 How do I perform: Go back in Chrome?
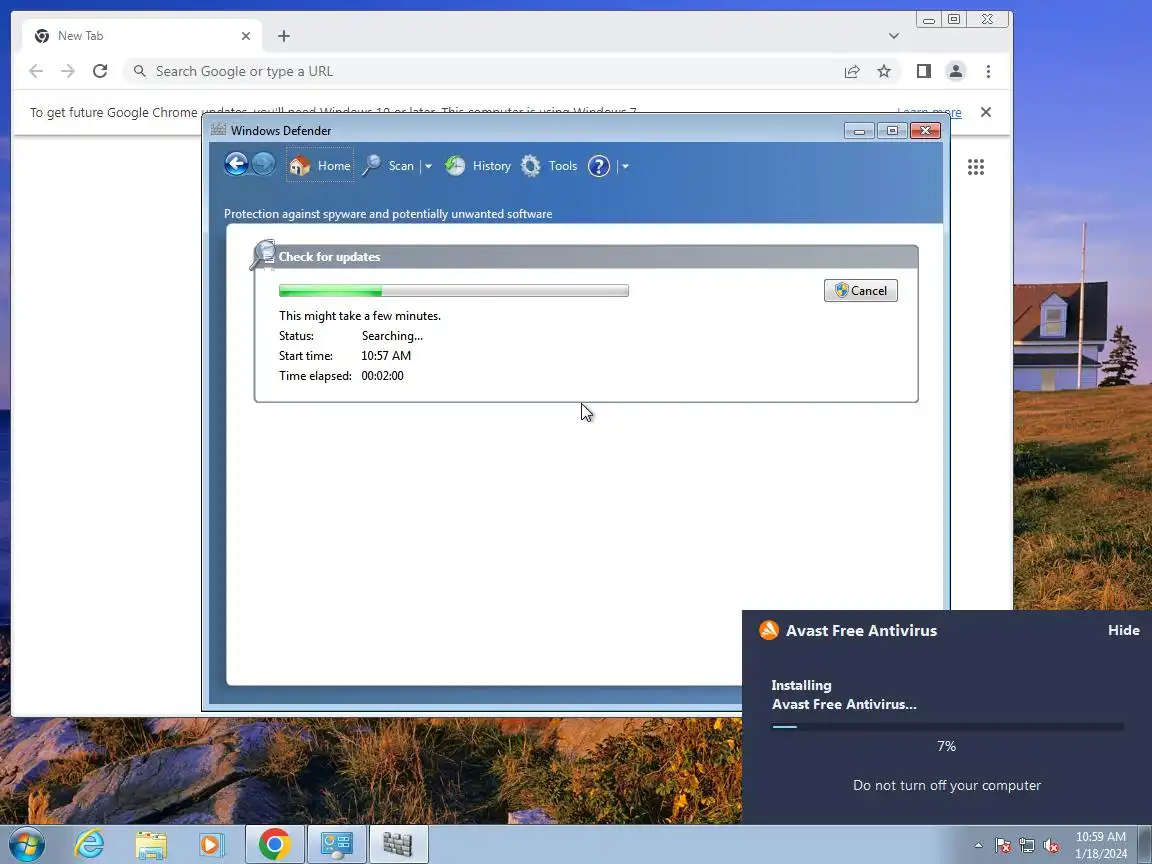point(36,71)
